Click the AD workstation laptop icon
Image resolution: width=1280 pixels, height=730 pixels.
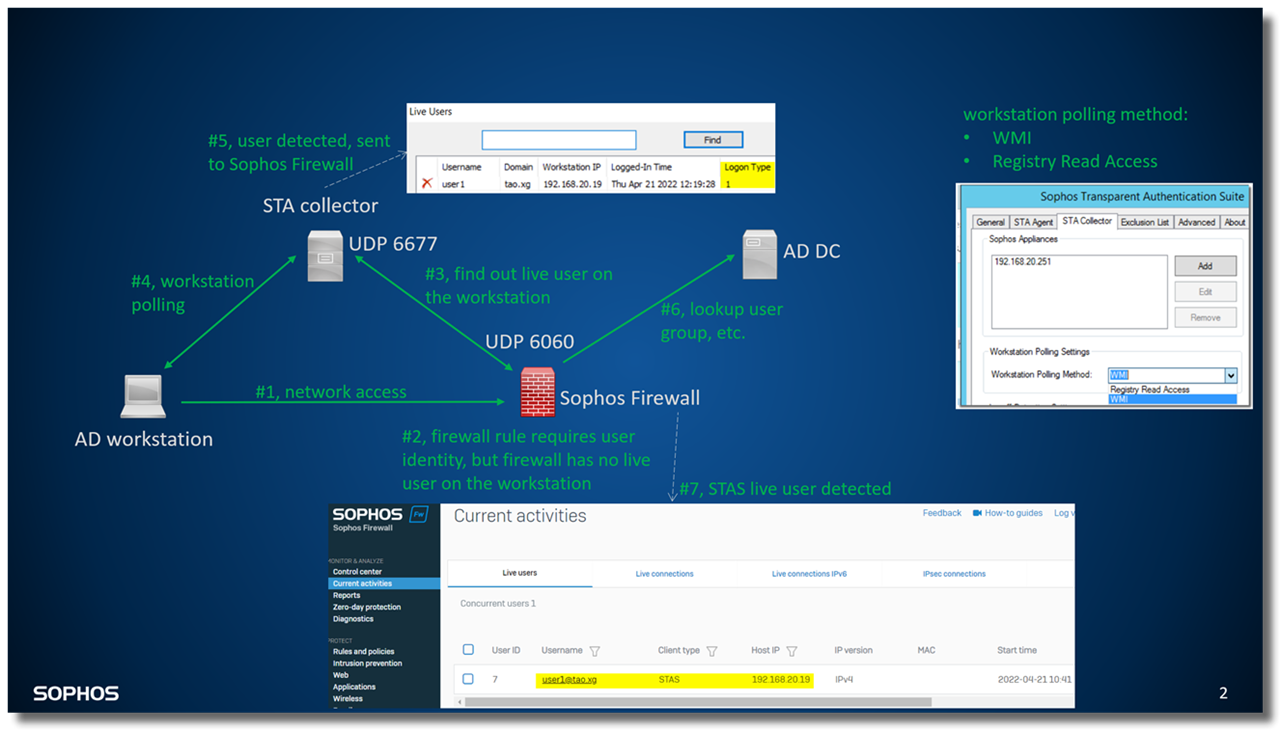pyautogui.click(x=143, y=397)
